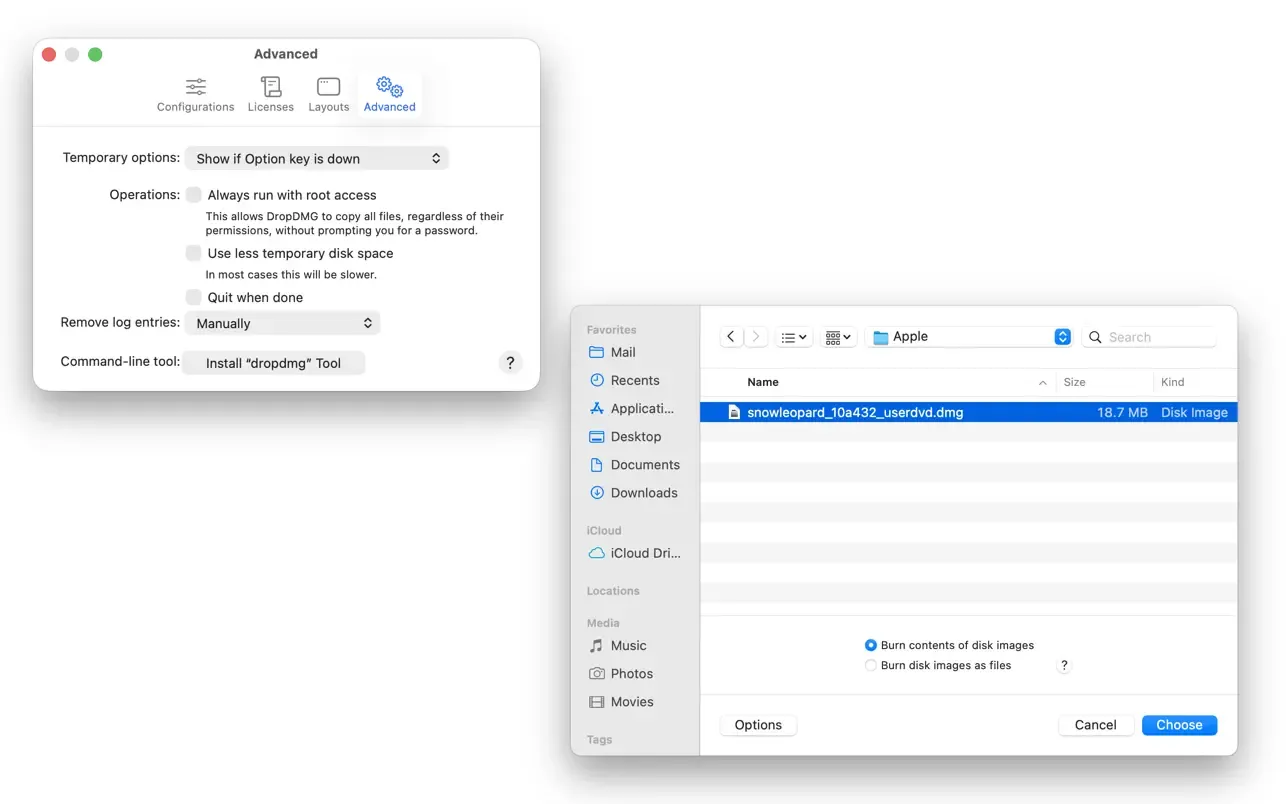Go back in file browser
Viewport: 1286px width, 804px height.
731,337
